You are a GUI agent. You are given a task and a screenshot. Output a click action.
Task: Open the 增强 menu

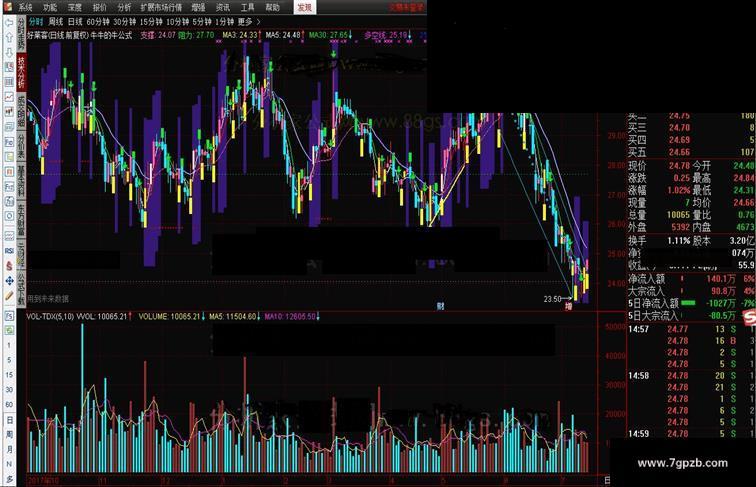click(198, 7)
